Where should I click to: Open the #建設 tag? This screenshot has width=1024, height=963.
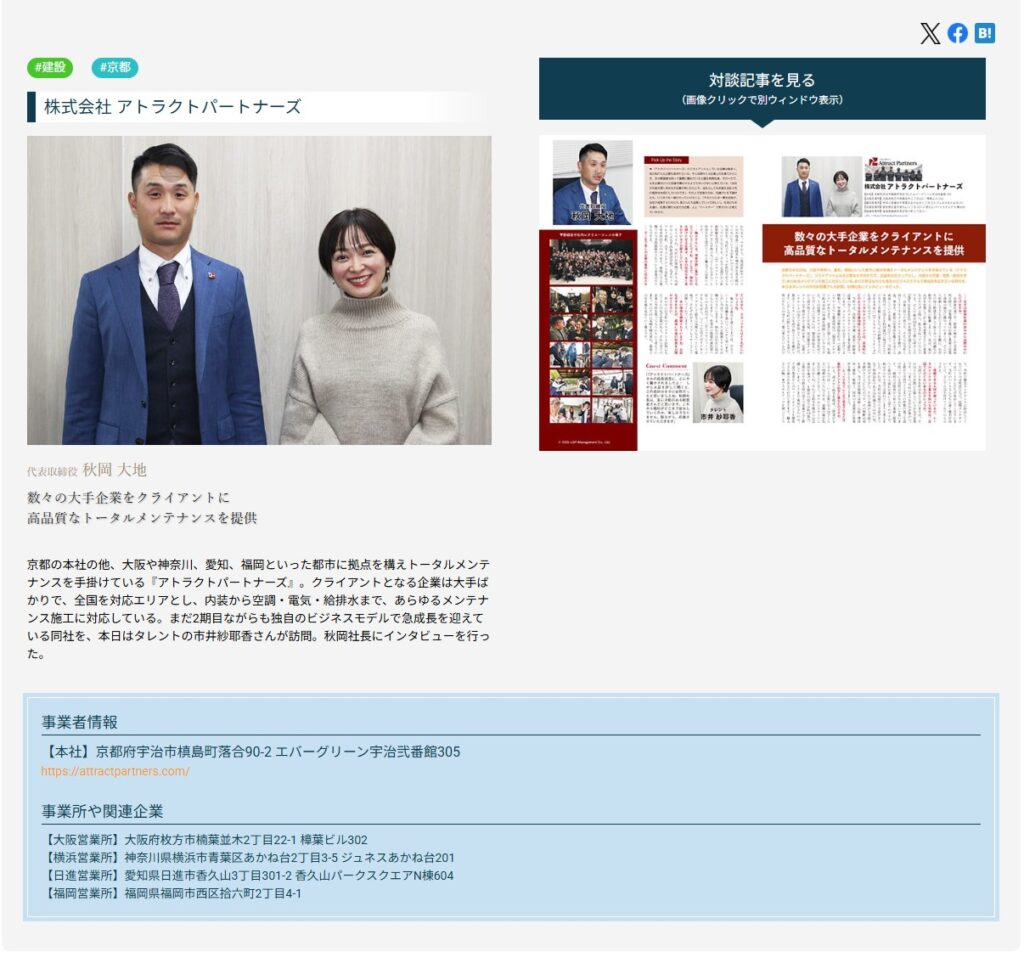click(x=50, y=67)
